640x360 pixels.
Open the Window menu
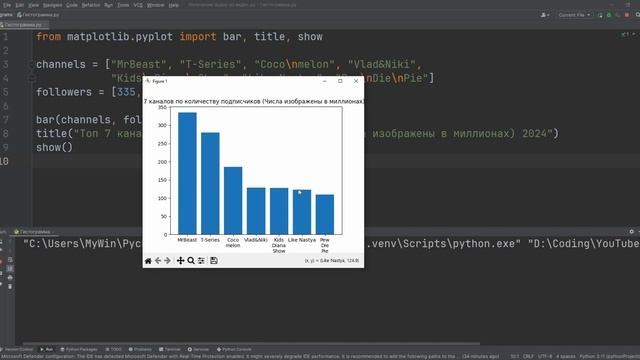tap(155, 5)
